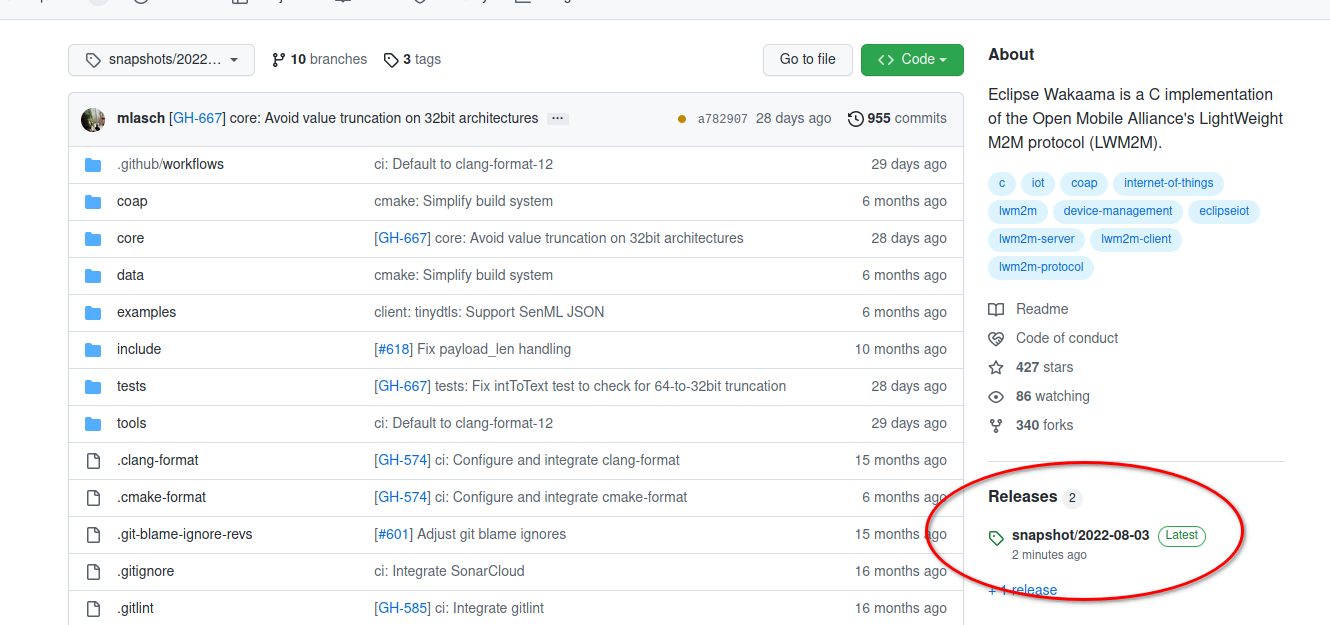Click the clock icon beside 955 commits

pos(855,118)
